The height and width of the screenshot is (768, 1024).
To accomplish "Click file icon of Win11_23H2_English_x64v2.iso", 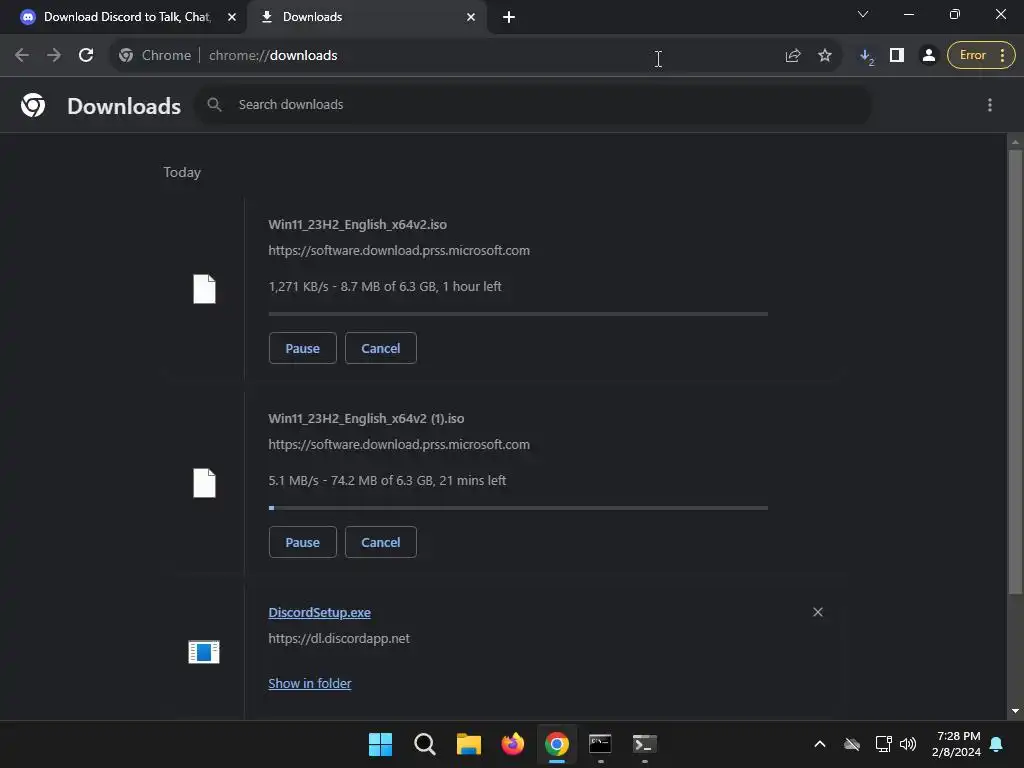I will (204, 289).
